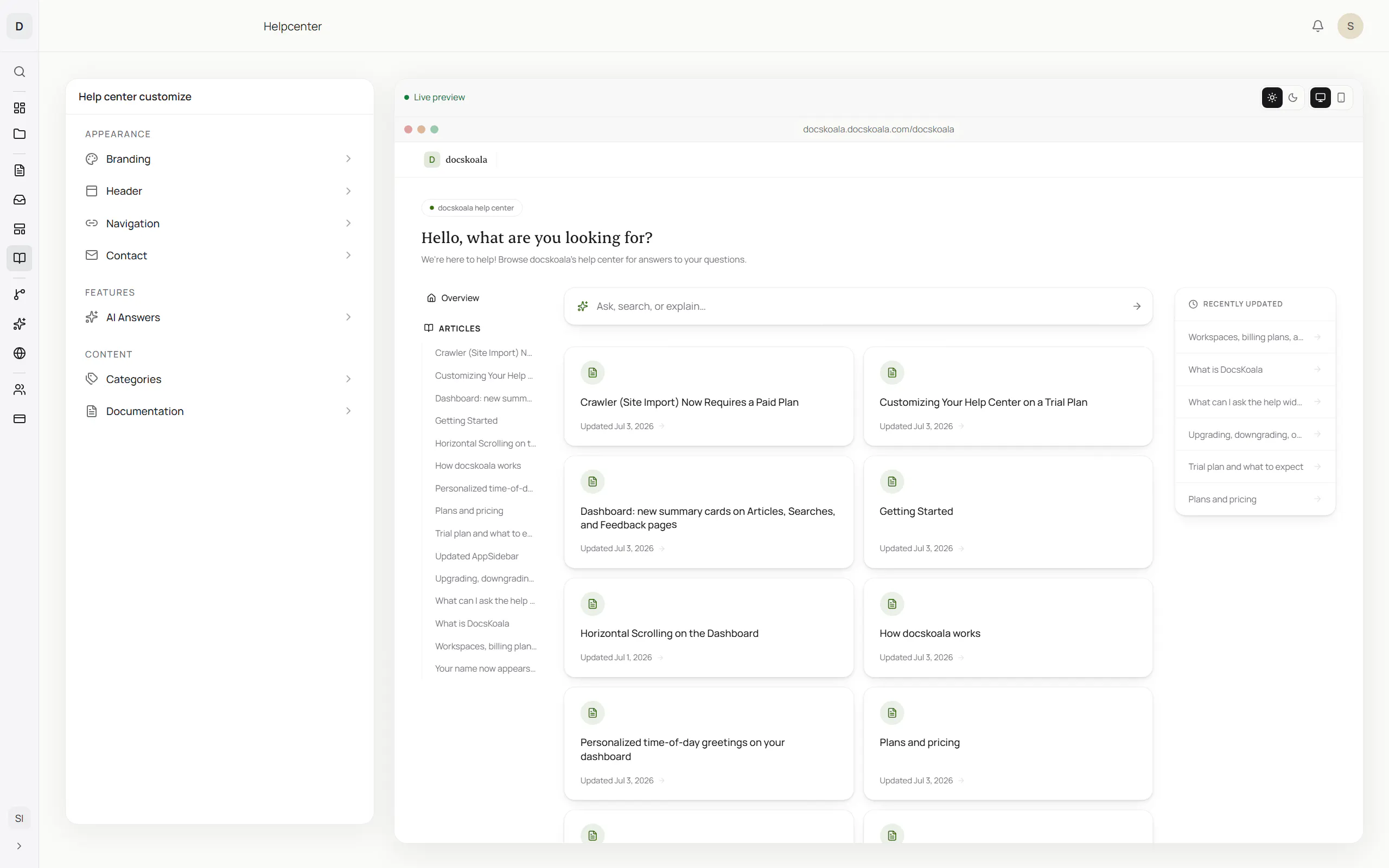
Task: Open the sparkles AI icon in sidebar
Action: pos(20,324)
